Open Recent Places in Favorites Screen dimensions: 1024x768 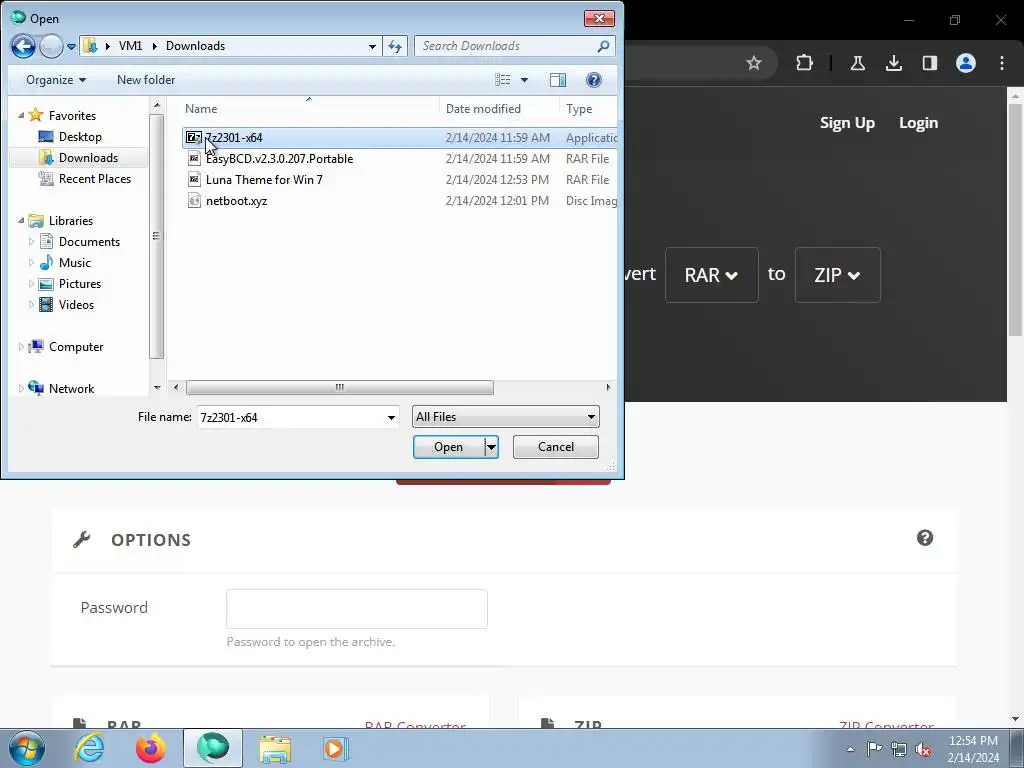(x=85, y=178)
